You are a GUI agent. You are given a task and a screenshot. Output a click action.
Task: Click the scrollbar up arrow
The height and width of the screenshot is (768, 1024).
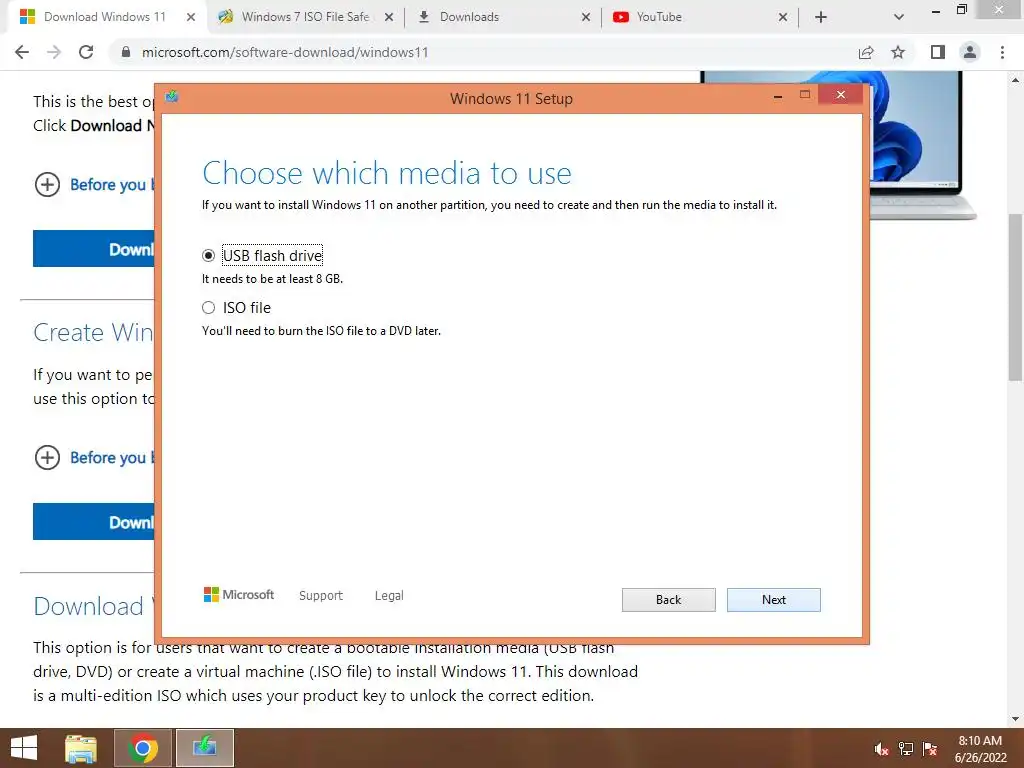[1016, 80]
